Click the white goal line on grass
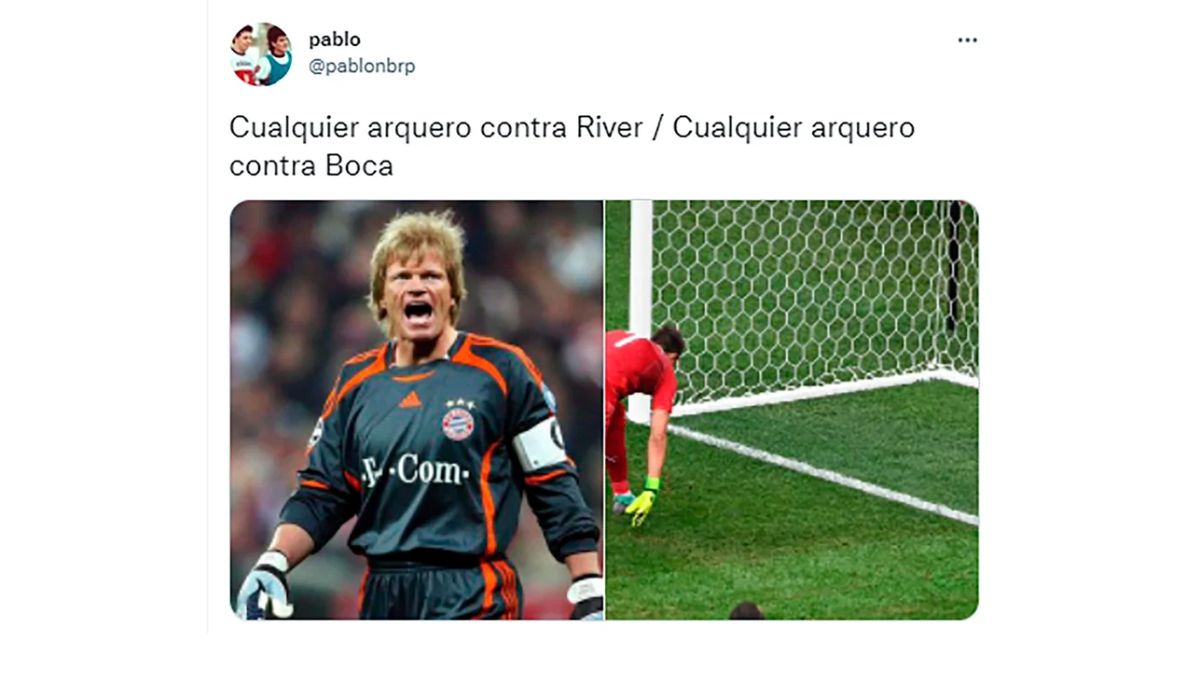The image size is (1200, 675). (823, 474)
